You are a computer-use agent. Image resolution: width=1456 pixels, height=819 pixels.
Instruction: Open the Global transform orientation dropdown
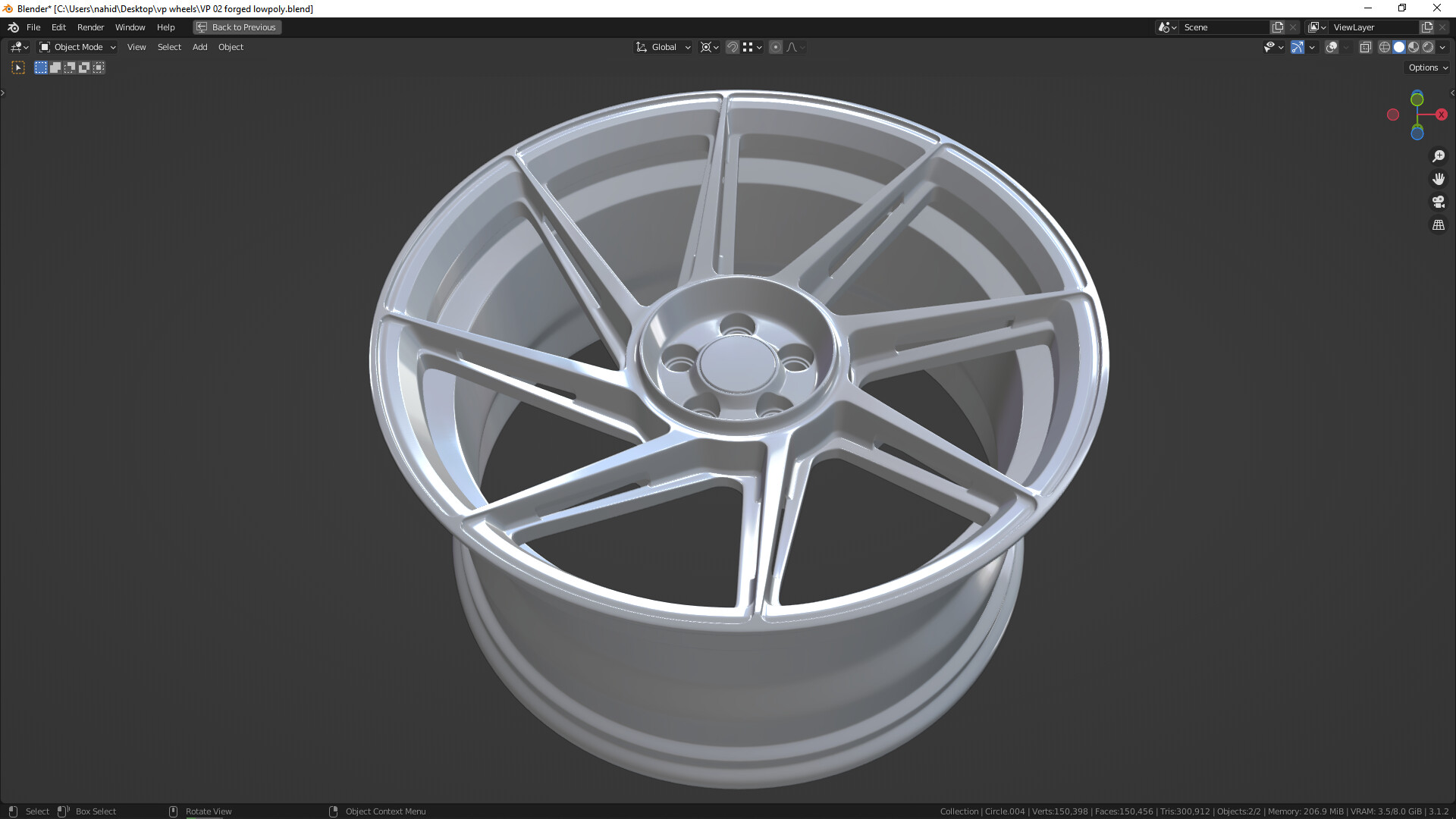[x=663, y=47]
